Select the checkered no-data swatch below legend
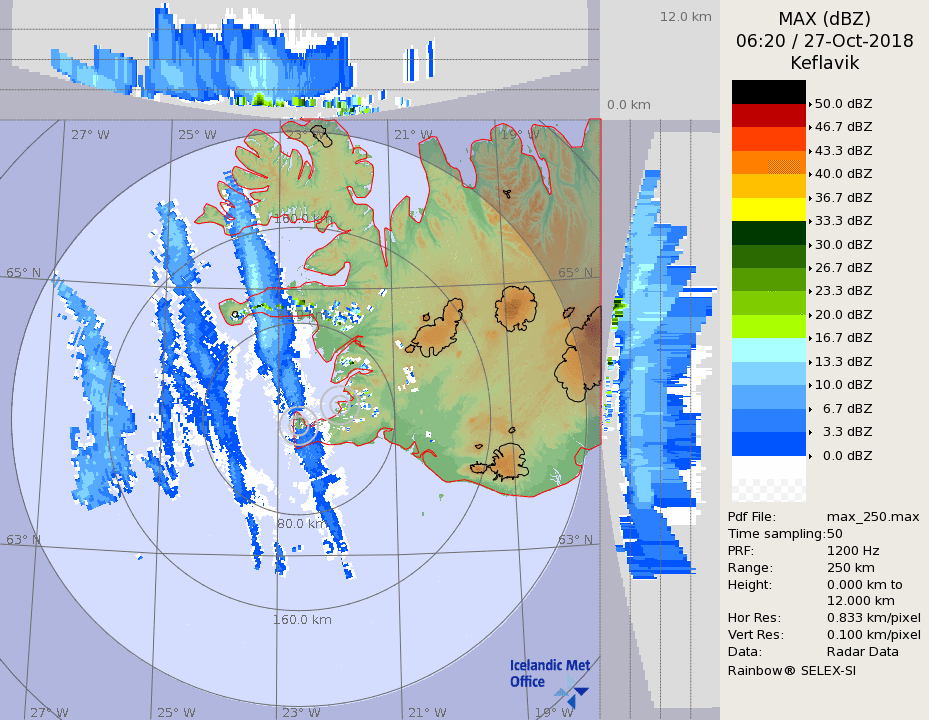The image size is (929, 720). (768, 490)
